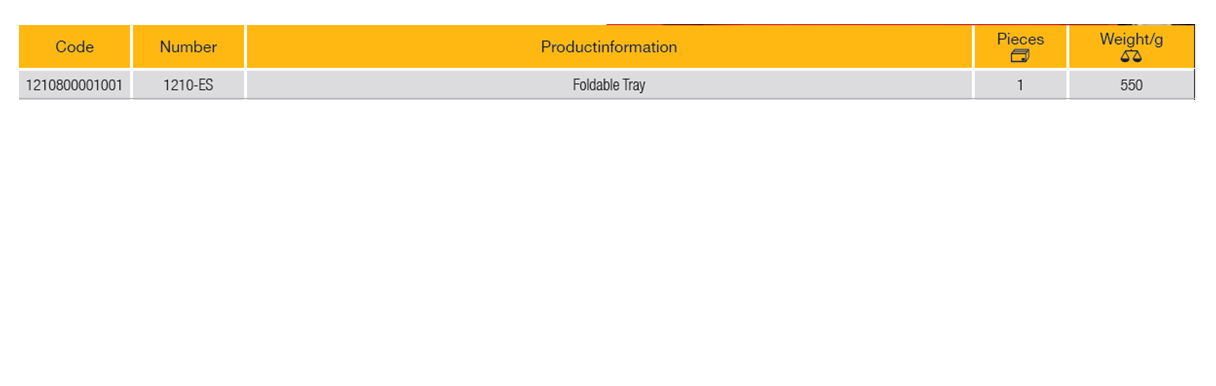Click the gray bottom border under Foldable Tray row
The width and height of the screenshot is (1216, 386).
point(609,99)
